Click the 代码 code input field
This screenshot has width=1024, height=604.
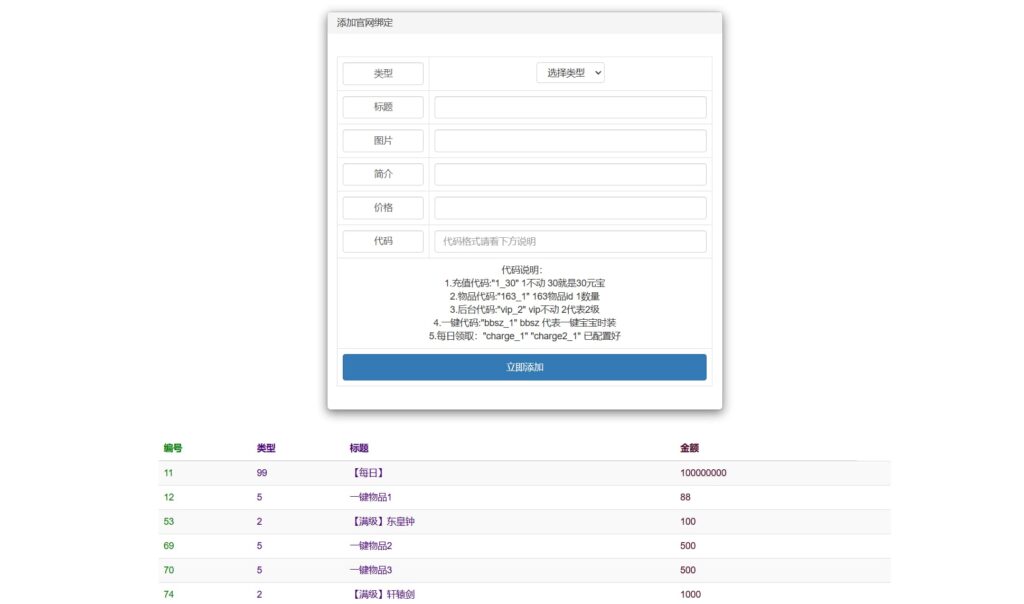click(x=570, y=241)
